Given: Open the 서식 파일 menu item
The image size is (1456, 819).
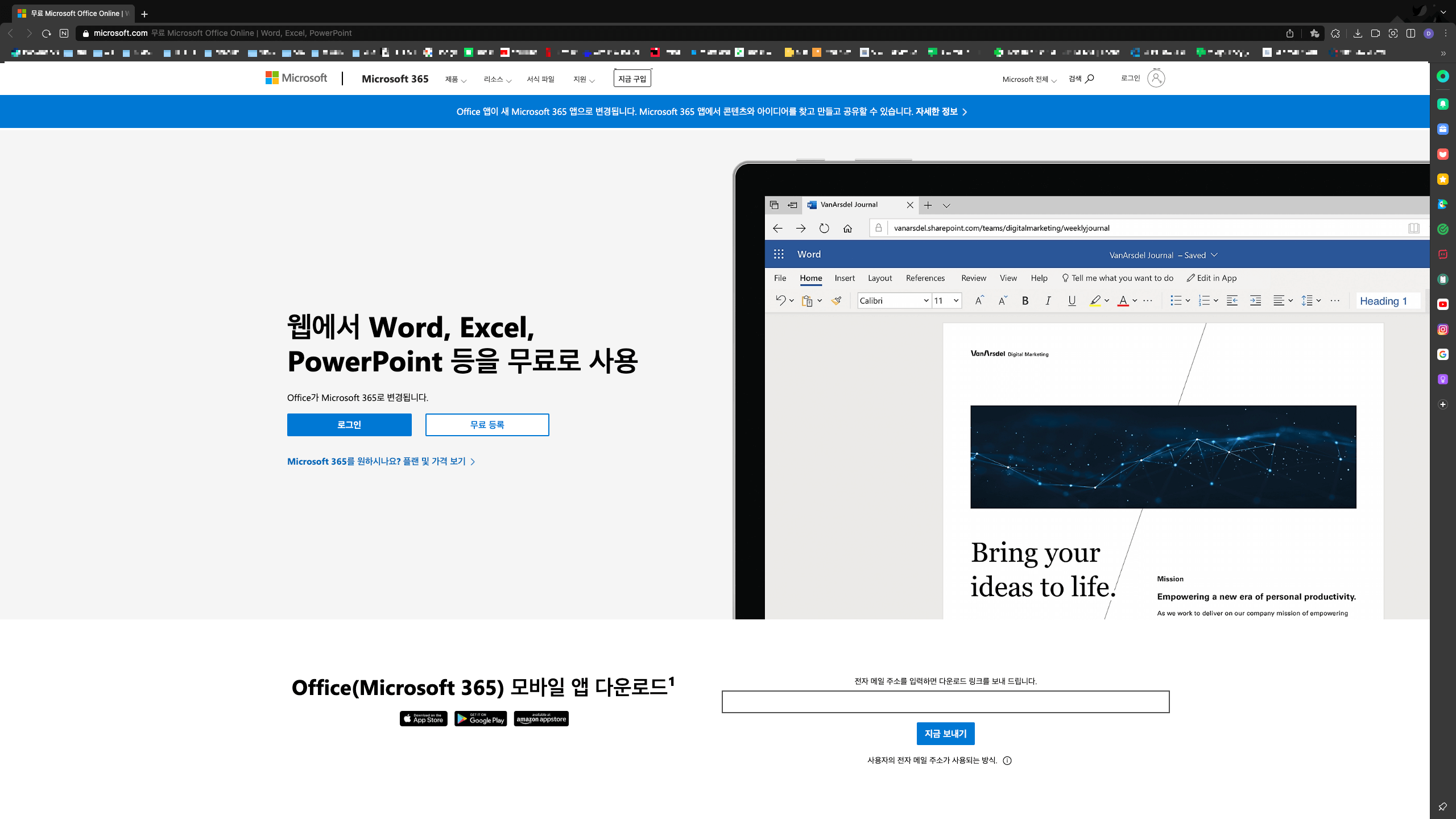Looking at the screenshot, I should (540, 80).
